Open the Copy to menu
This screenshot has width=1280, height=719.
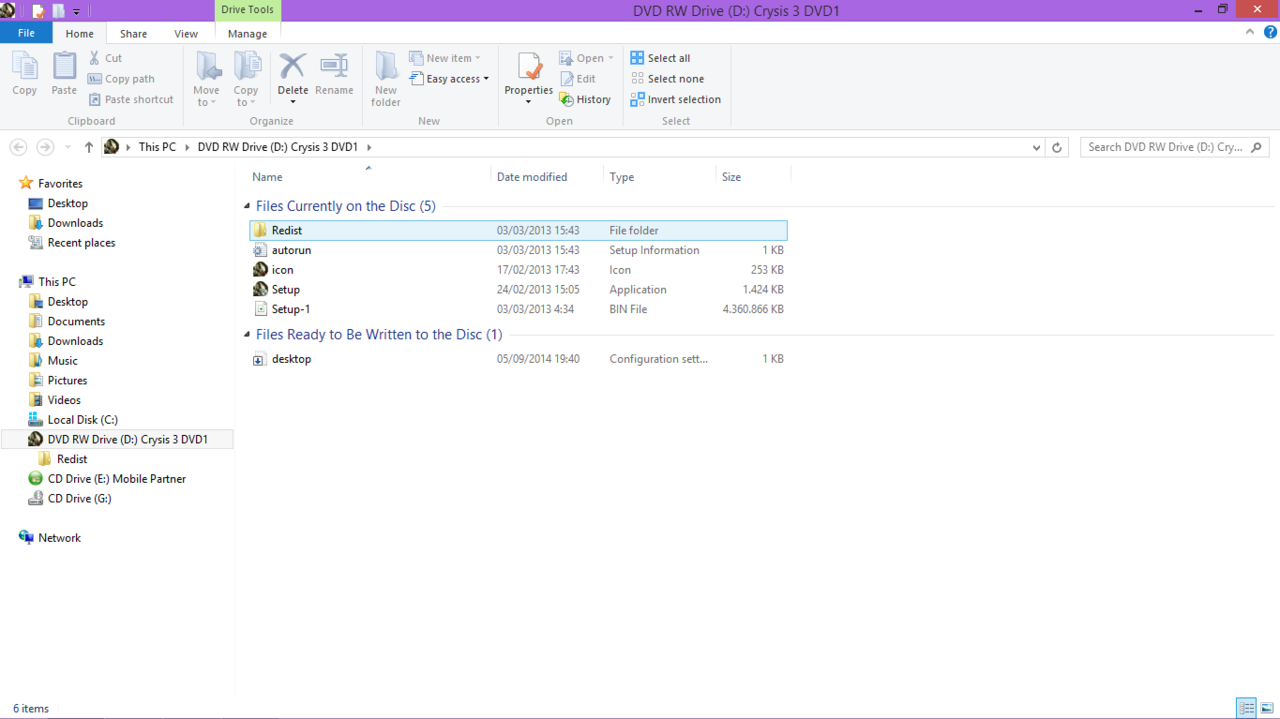[246, 79]
